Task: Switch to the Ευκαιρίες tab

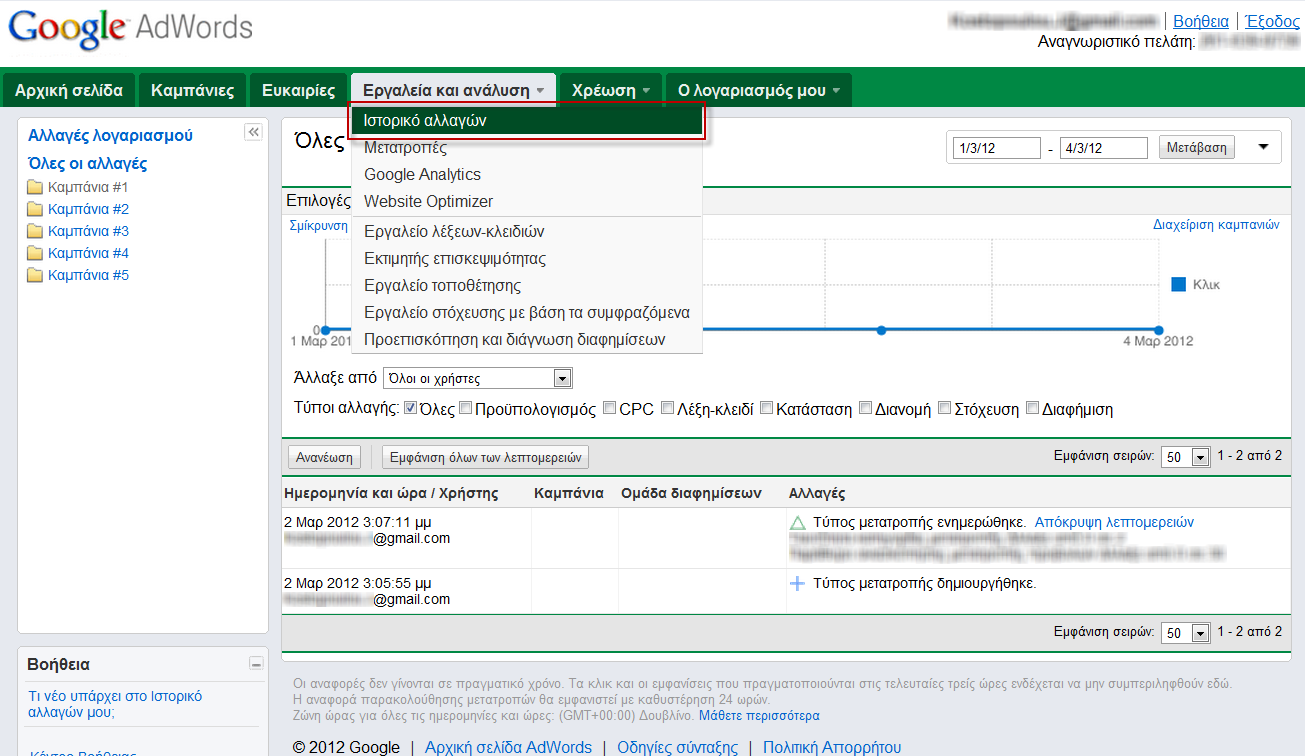Action: 298,90
